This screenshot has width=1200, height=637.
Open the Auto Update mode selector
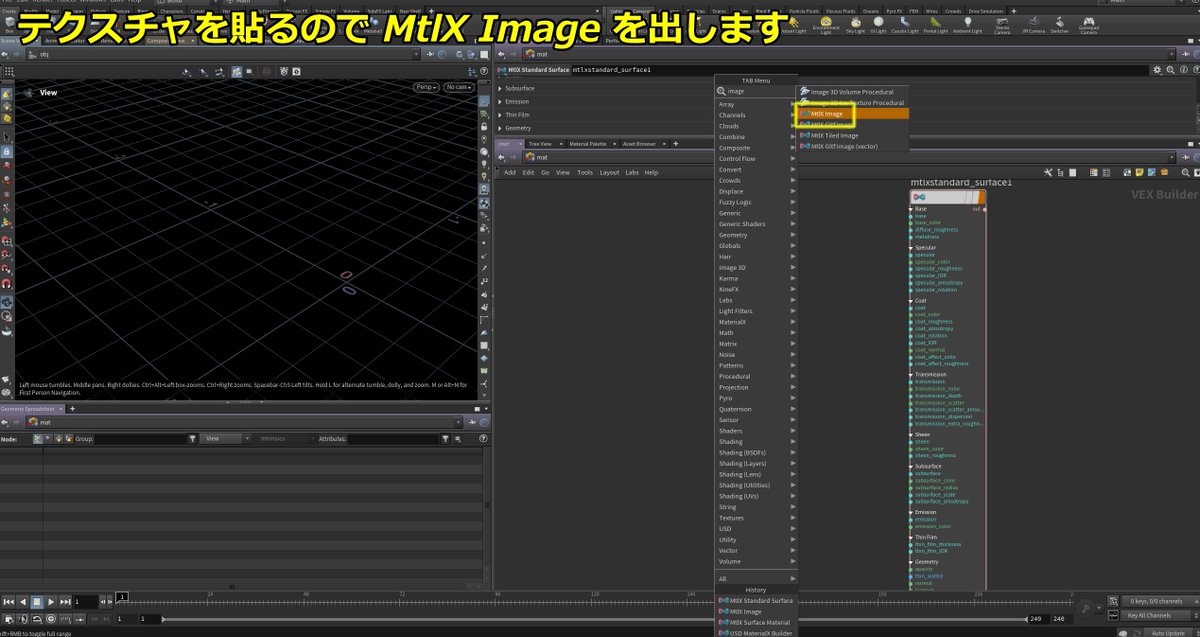tap(1166, 632)
